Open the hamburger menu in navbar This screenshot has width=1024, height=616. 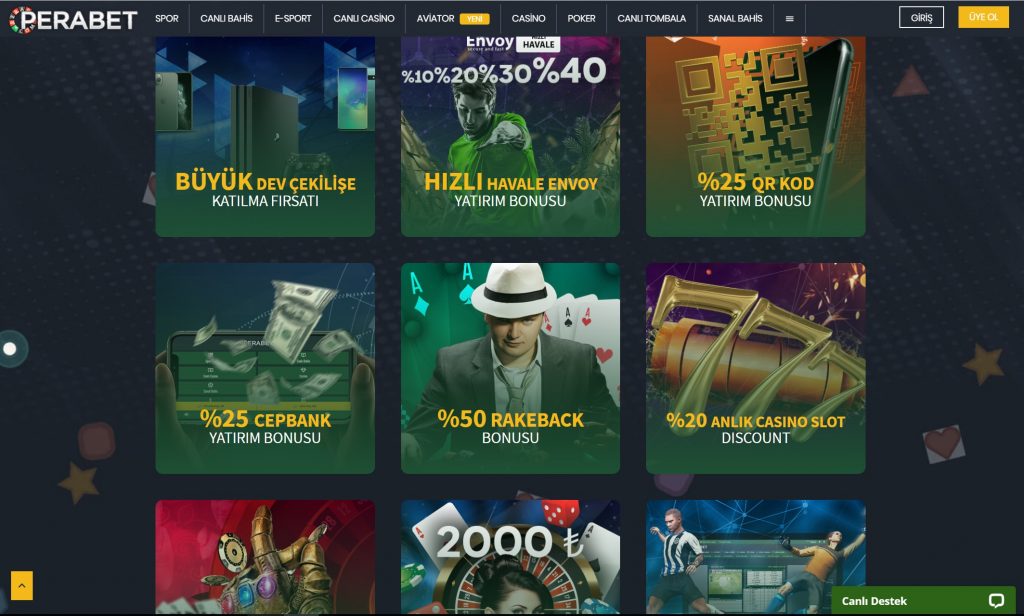pos(790,18)
